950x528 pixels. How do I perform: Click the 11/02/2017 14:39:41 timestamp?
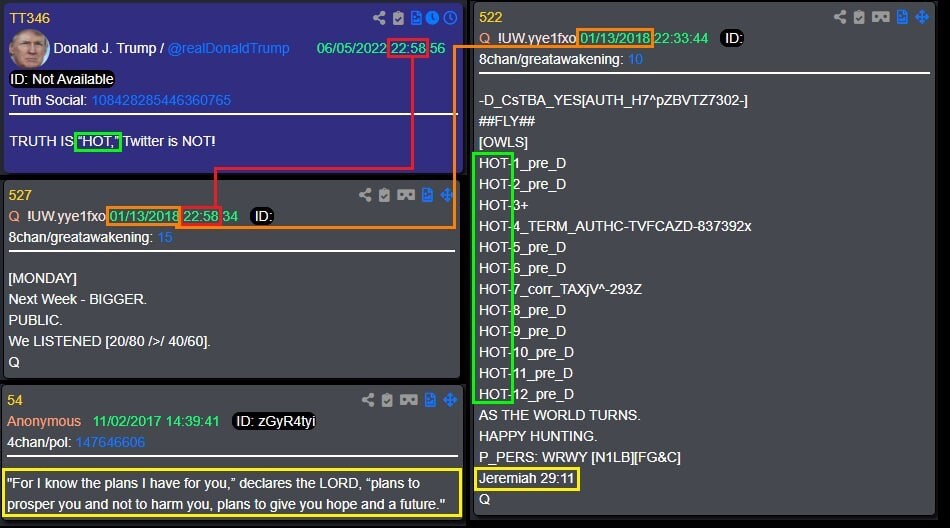[x=156, y=421]
